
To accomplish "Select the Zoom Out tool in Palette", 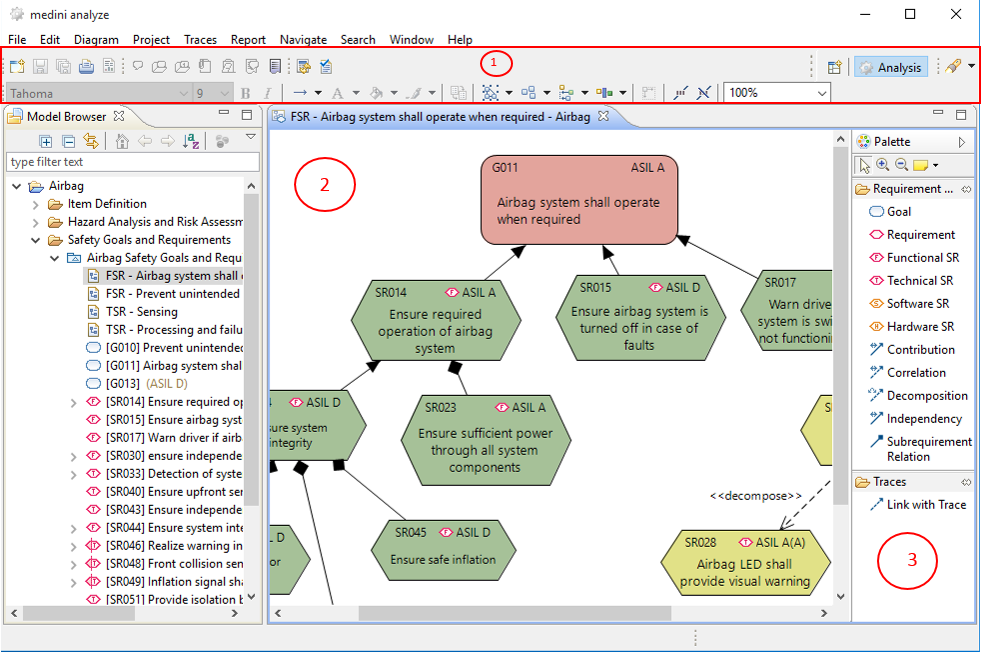I will pos(900,165).
